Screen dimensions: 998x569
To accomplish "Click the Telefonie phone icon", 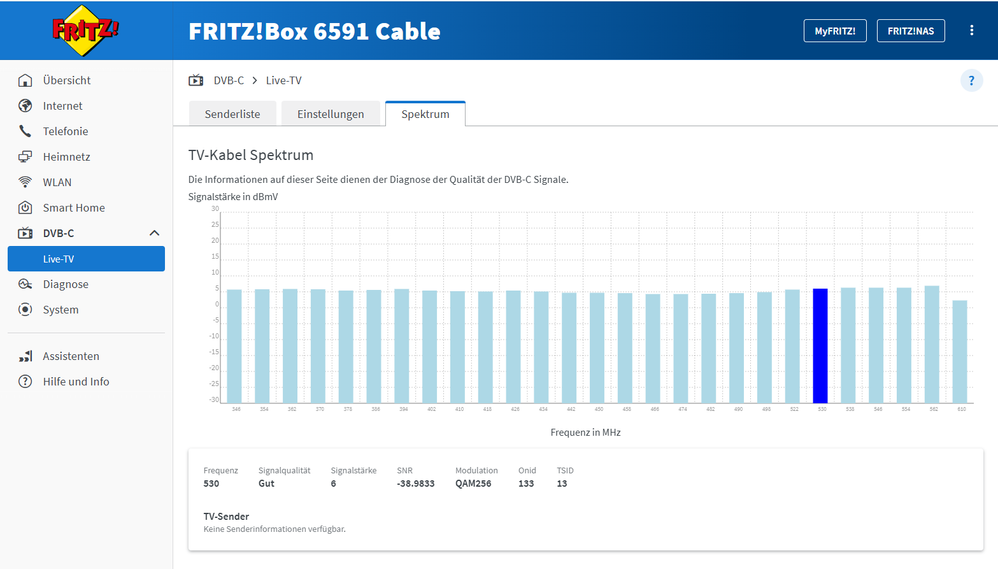I will tap(25, 131).
